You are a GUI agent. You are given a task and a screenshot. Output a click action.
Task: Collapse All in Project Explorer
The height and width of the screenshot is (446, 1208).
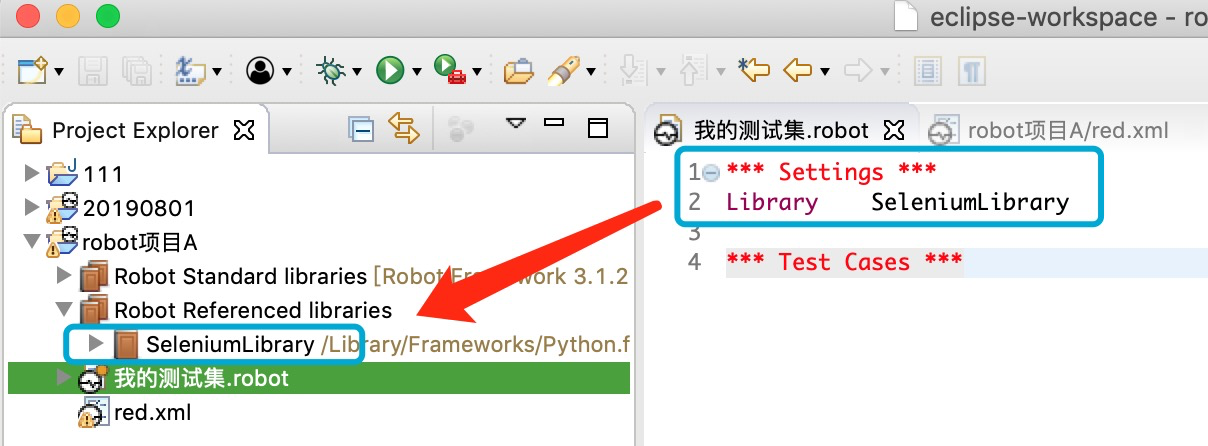[x=360, y=129]
